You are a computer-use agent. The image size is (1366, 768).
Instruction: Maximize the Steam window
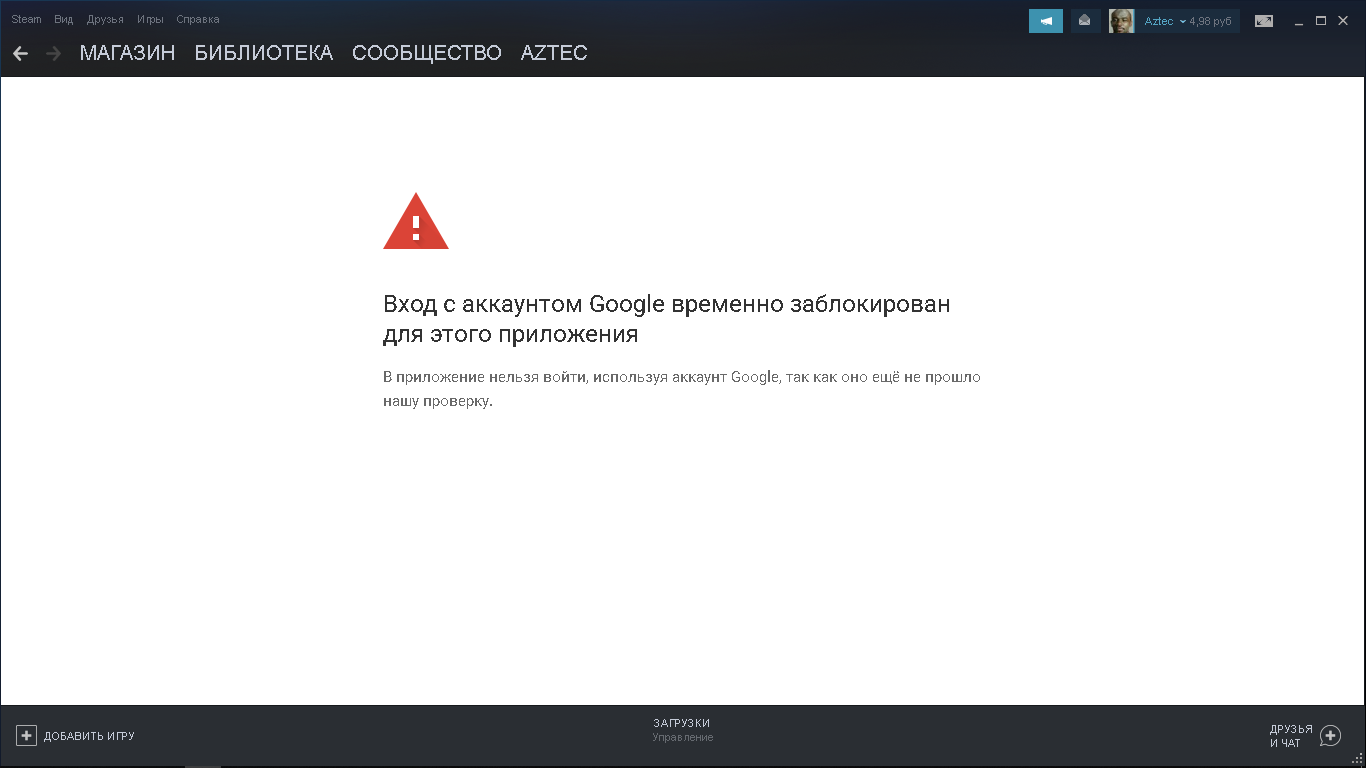(x=1321, y=21)
